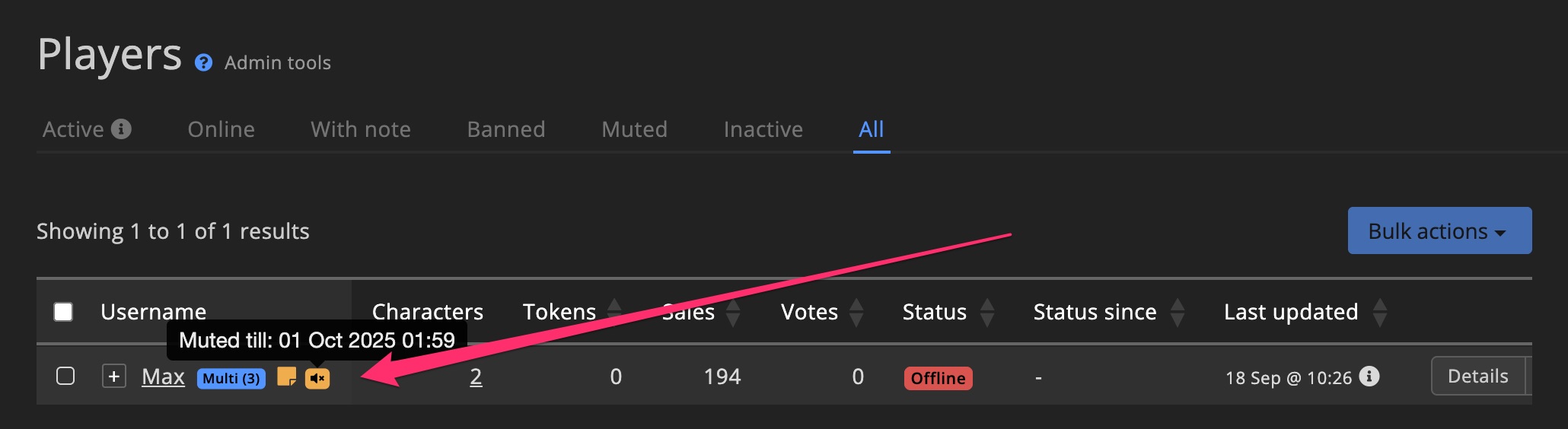Check the checkbox for player Max
The height and width of the screenshot is (429, 1568).
point(65,376)
